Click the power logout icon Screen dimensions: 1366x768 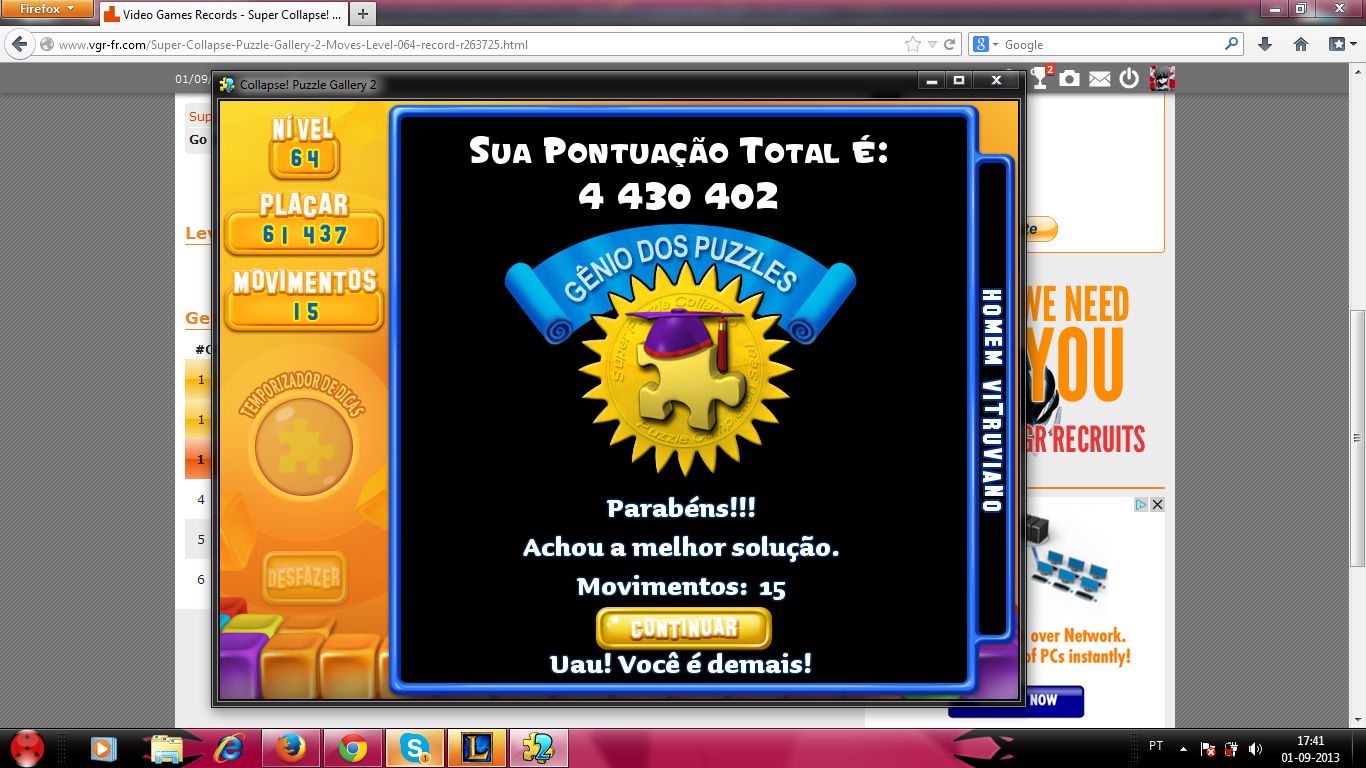[x=1129, y=78]
